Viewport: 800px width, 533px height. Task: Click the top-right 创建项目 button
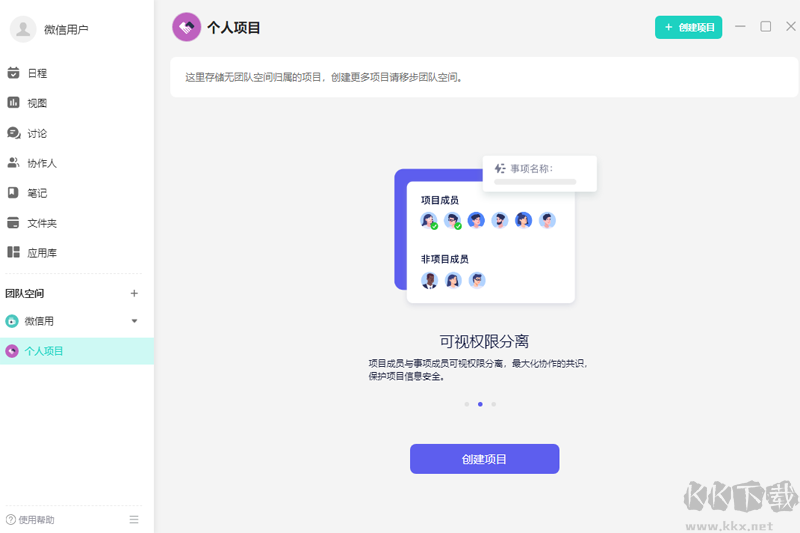688,28
